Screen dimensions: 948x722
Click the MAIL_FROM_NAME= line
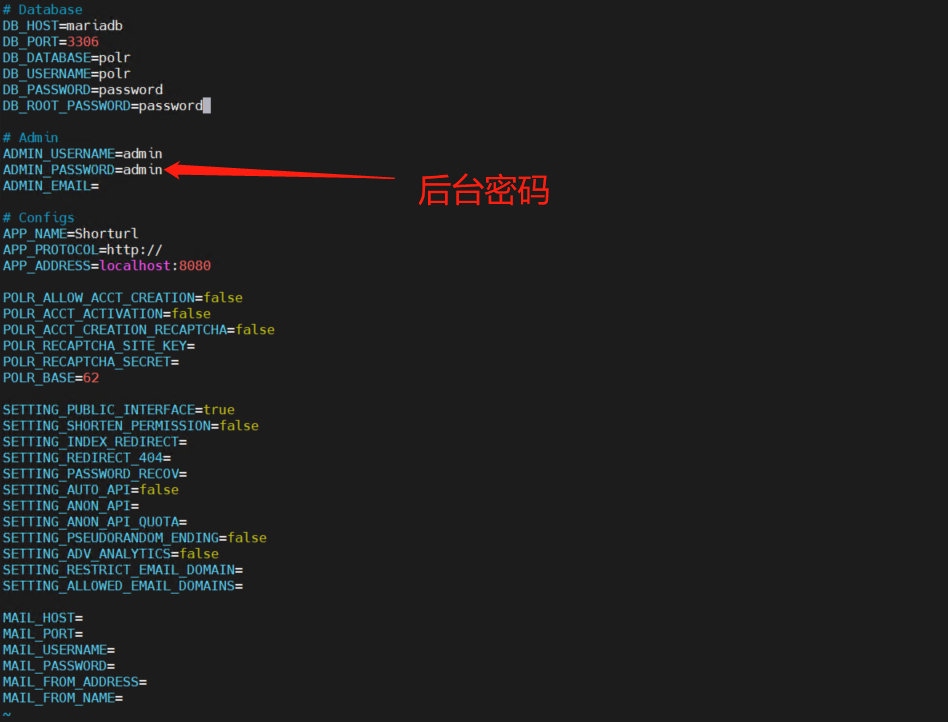pyautogui.click(x=62, y=698)
